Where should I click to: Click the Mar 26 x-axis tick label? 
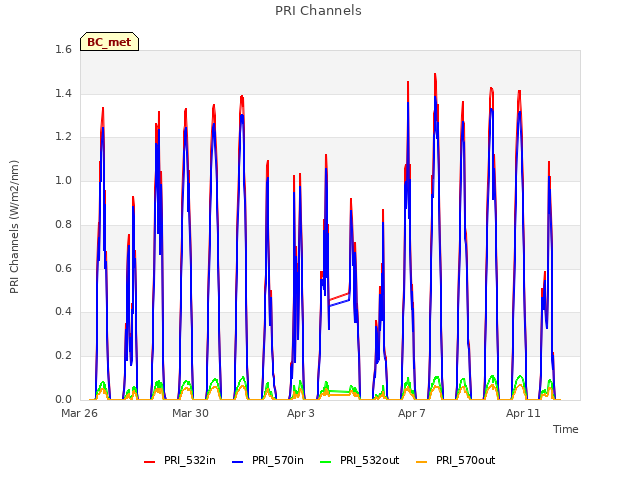point(80,413)
